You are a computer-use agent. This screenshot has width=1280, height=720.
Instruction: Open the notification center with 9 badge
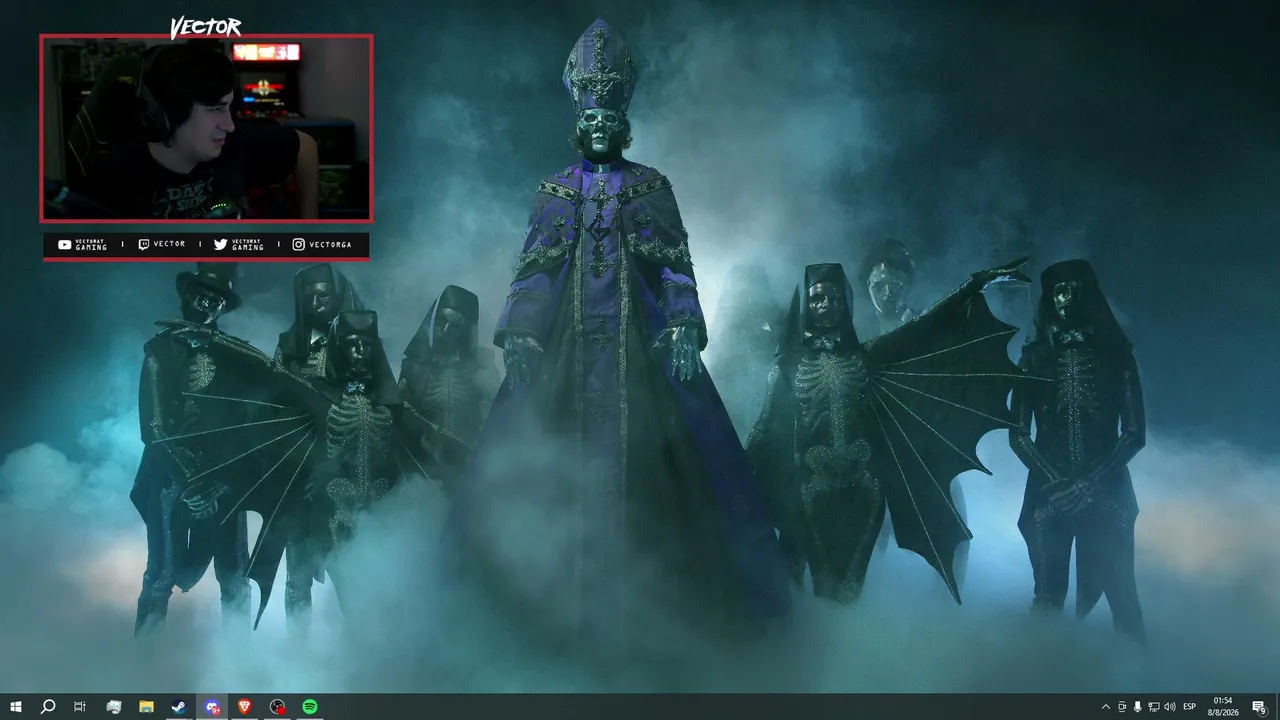(x=1259, y=707)
